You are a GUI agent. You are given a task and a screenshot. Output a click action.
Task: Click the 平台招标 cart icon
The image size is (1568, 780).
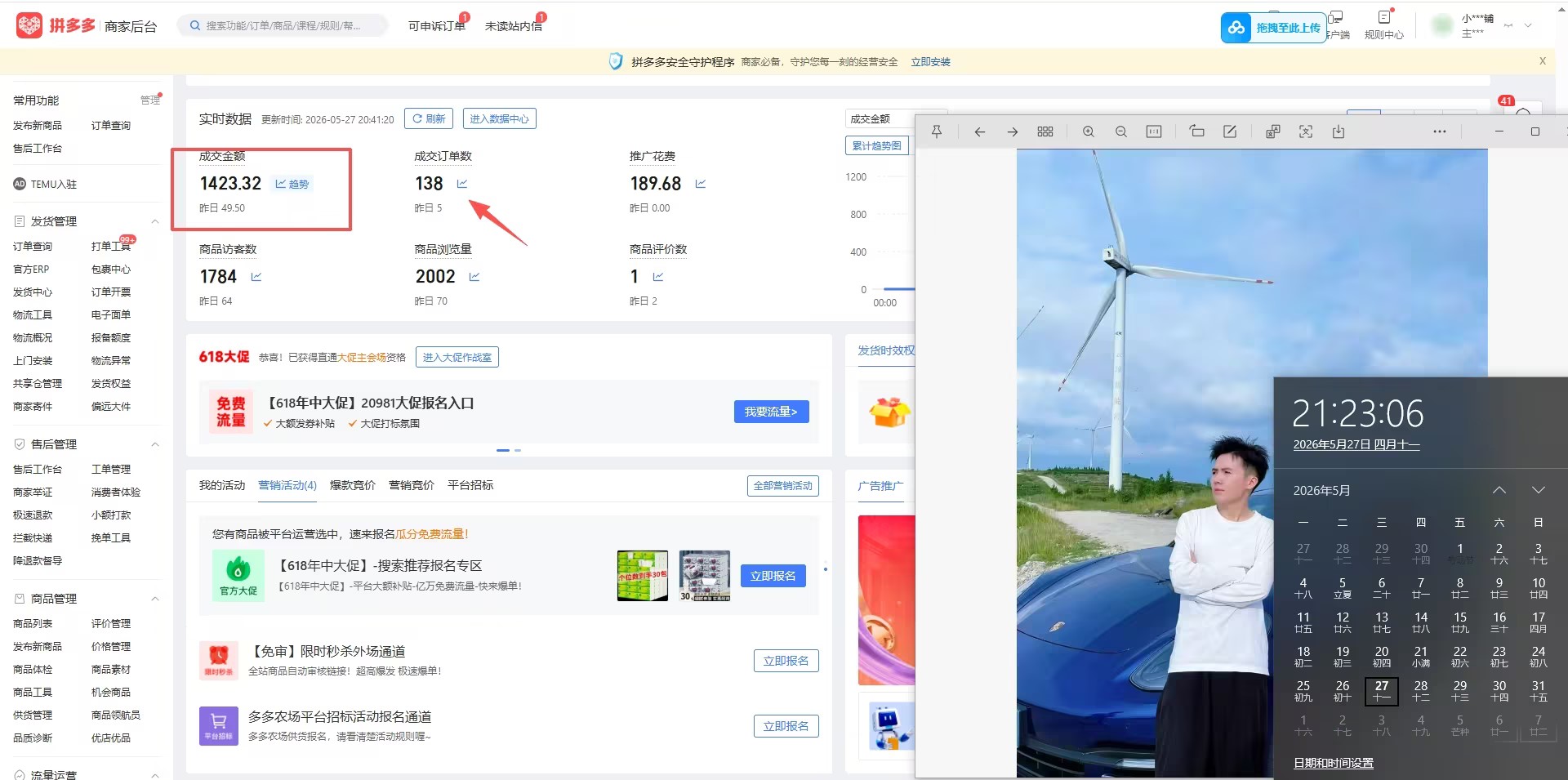[x=218, y=725]
